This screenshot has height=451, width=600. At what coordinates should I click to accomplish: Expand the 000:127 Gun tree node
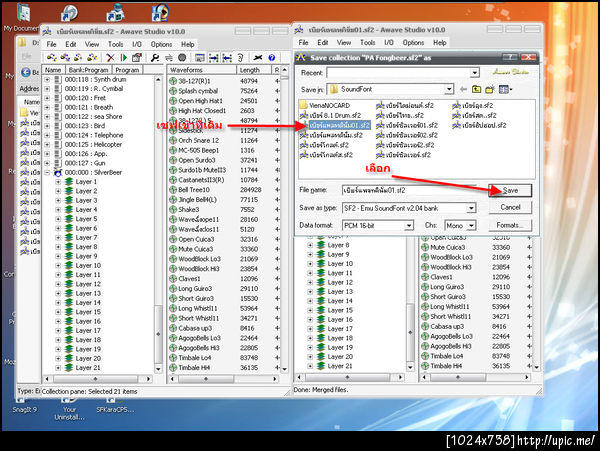[47, 163]
